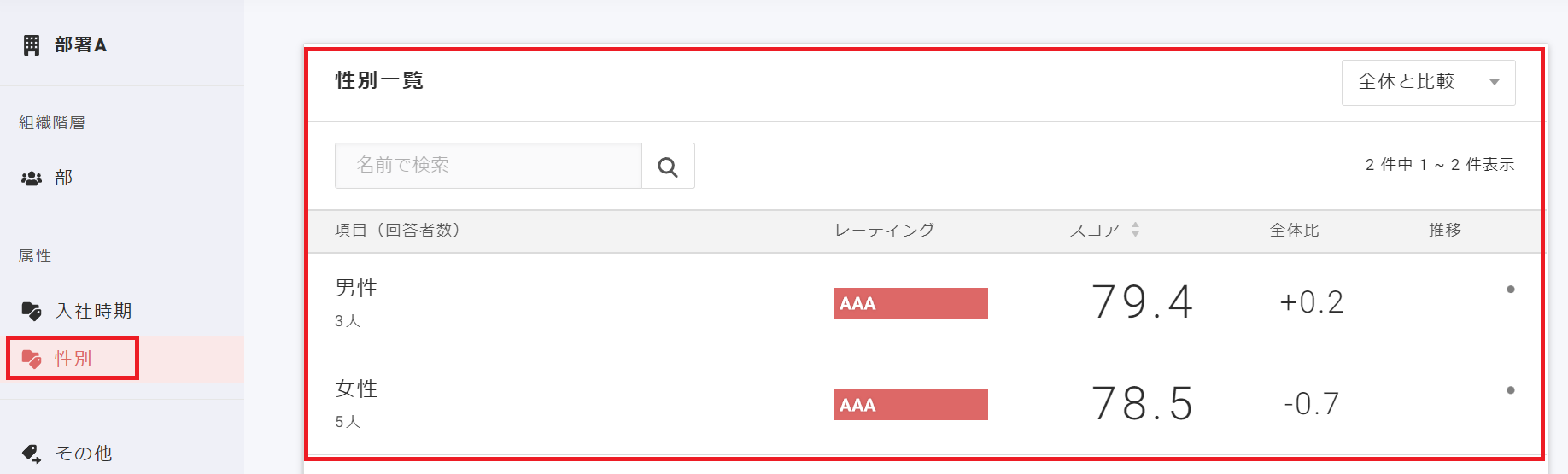Click the red tag icon beside 性別
The image size is (1568, 474).
point(32,359)
